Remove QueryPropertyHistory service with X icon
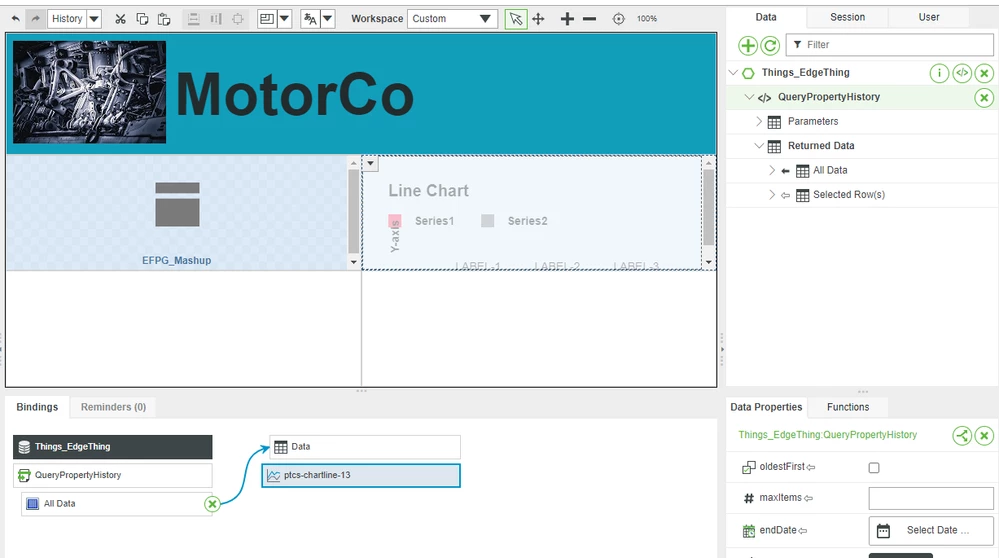999x558 pixels. coord(984,97)
